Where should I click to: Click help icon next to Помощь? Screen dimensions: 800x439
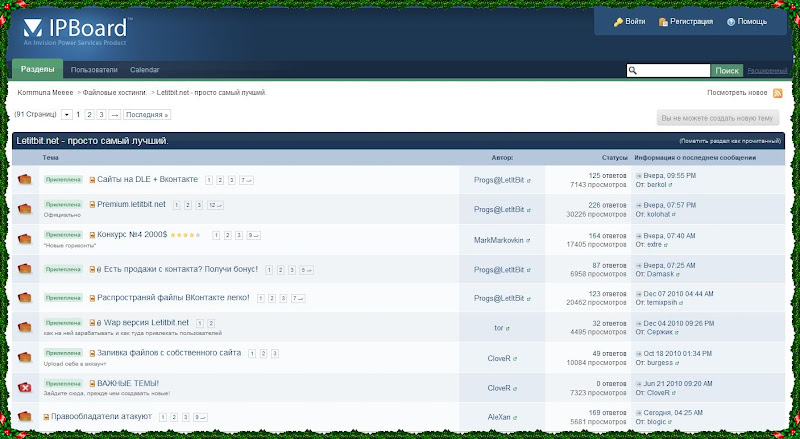click(x=731, y=22)
